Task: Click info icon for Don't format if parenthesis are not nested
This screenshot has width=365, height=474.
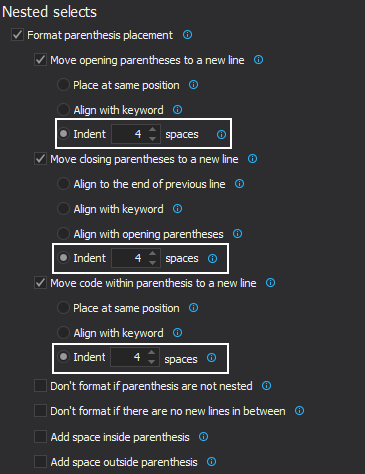Action: click(x=266, y=386)
